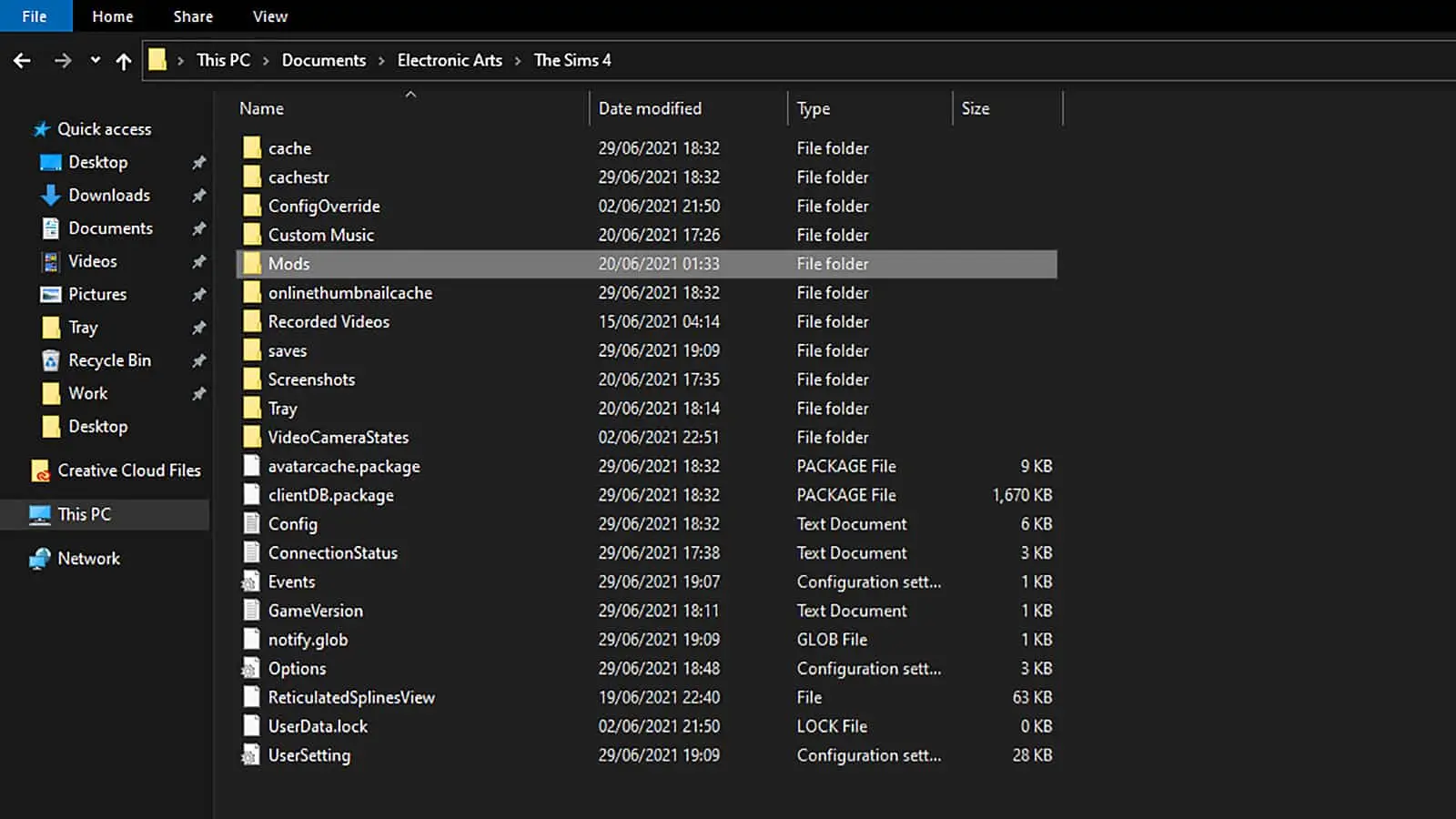Open Creative Cloud Files in sidebar
The height and width of the screenshot is (819, 1456).
pos(129,470)
